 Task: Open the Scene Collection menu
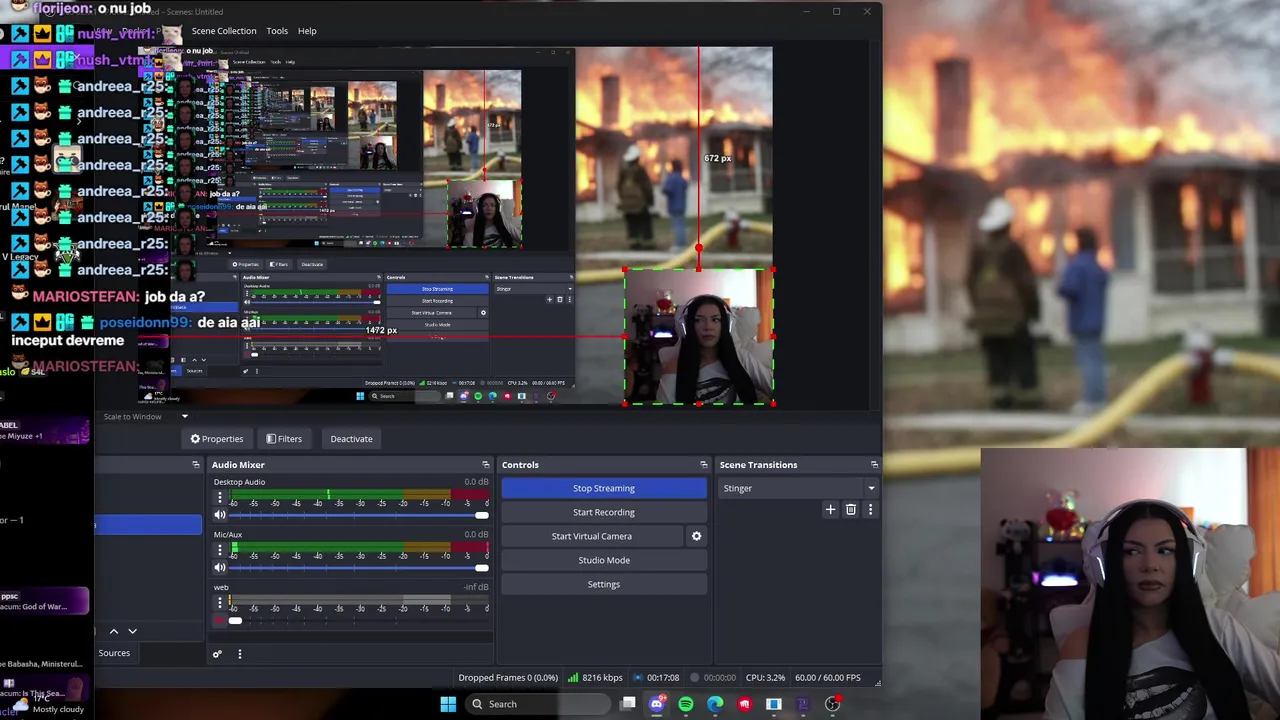(x=224, y=31)
